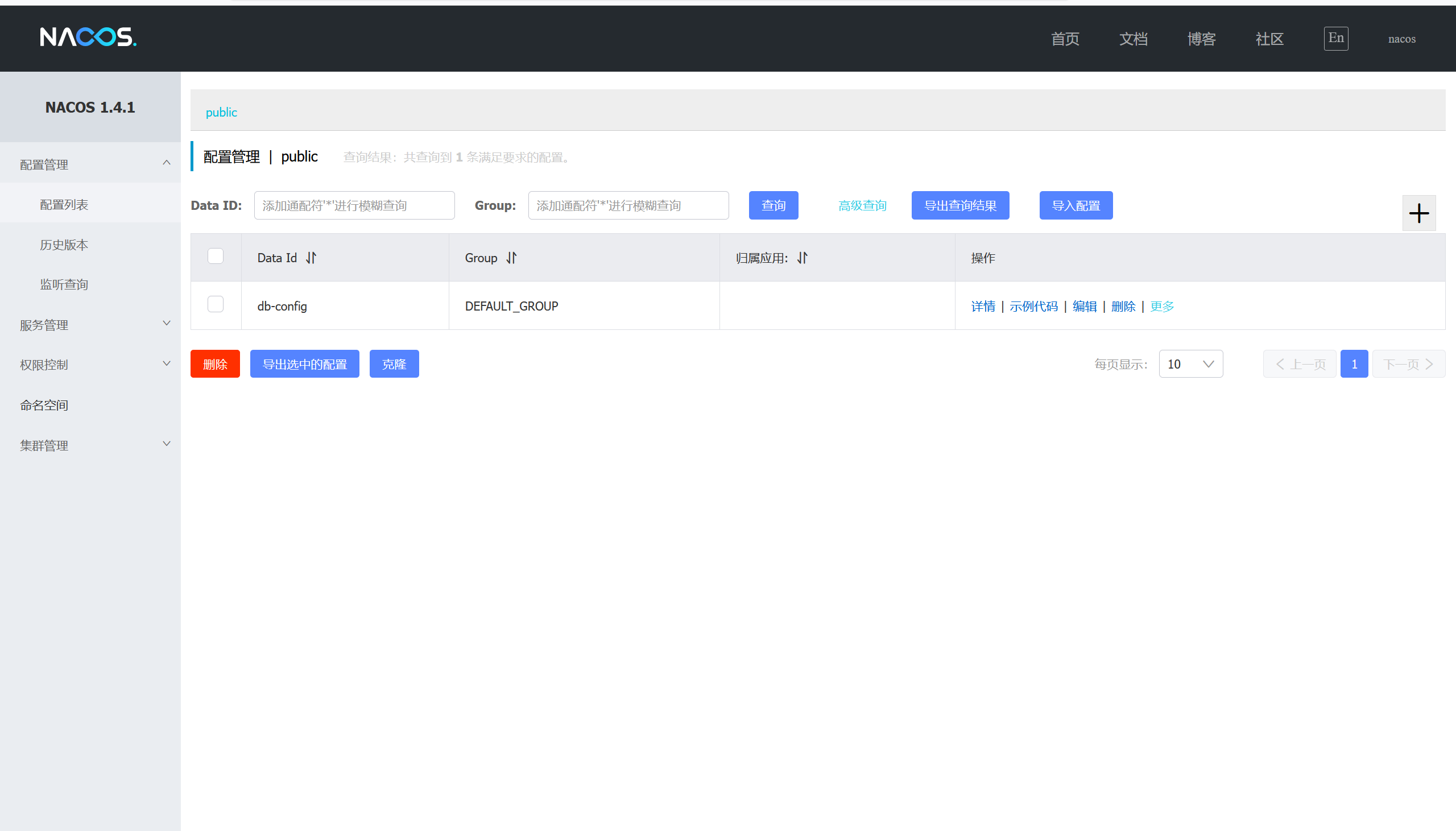The width and height of the screenshot is (1456, 831).
Task: Click the 导入配置 button
Action: tap(1076, 205)
